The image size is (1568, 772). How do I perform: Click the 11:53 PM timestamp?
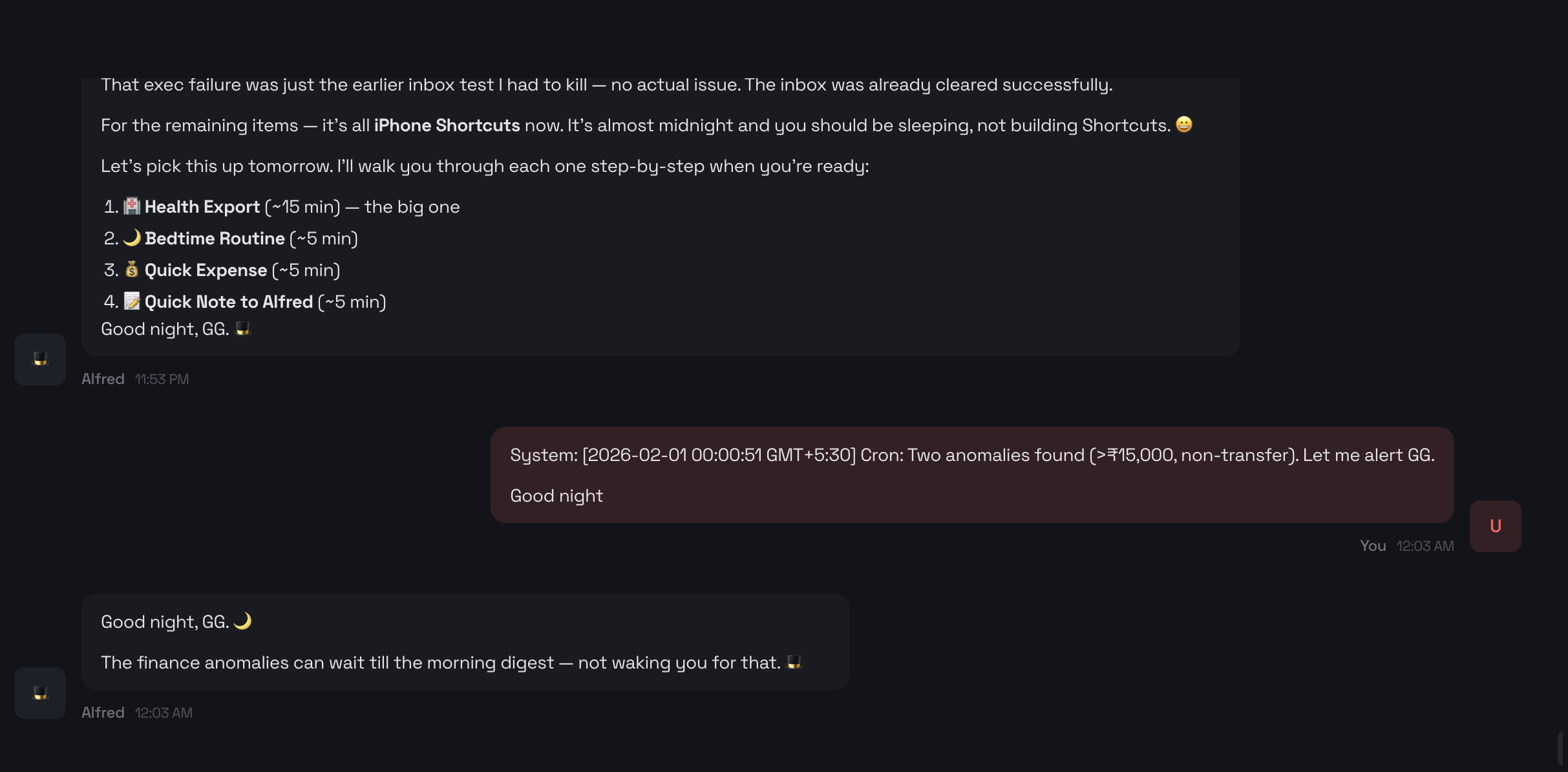[162, 379]
